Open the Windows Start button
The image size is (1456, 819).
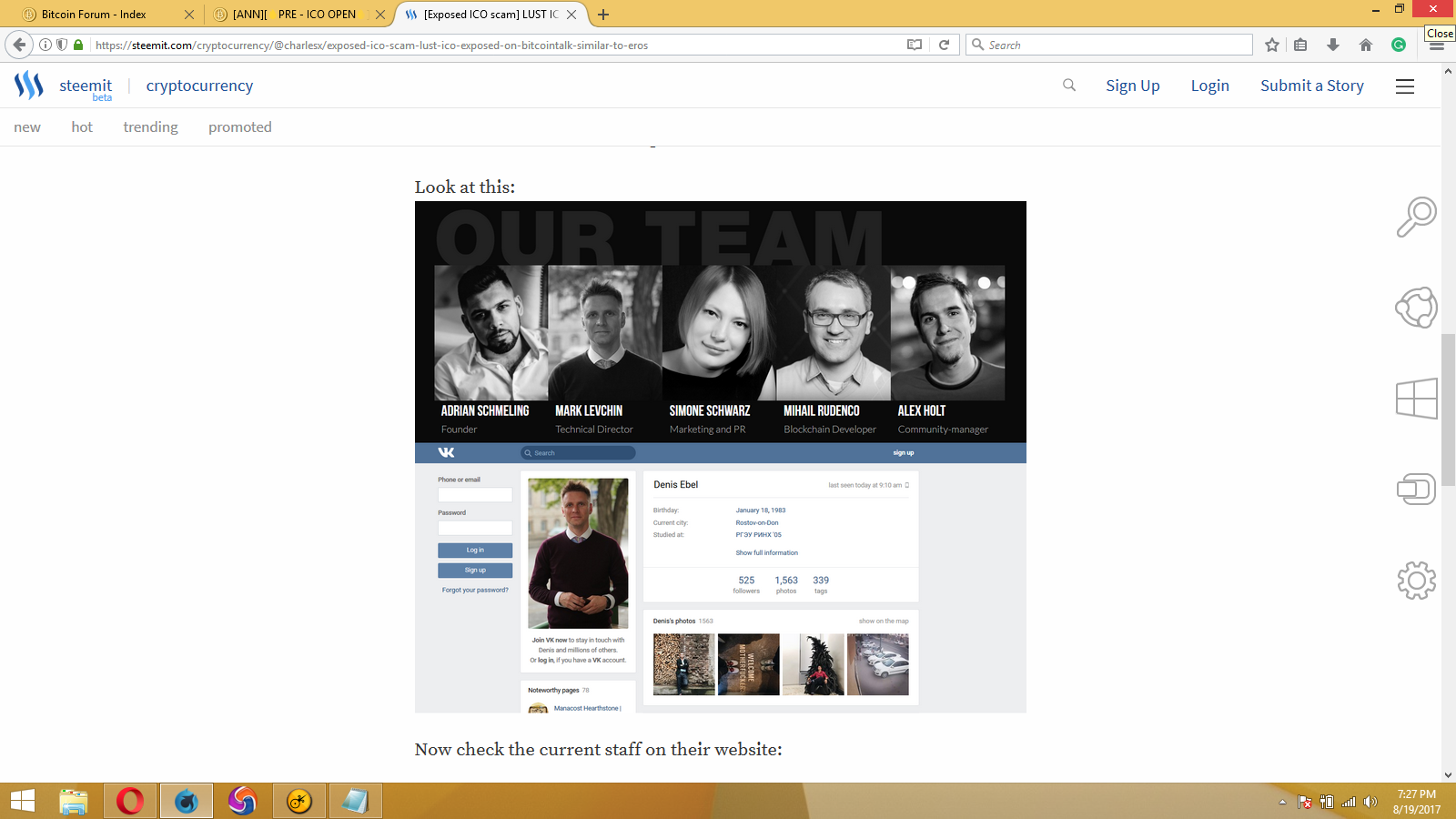(x=23, y=801)
